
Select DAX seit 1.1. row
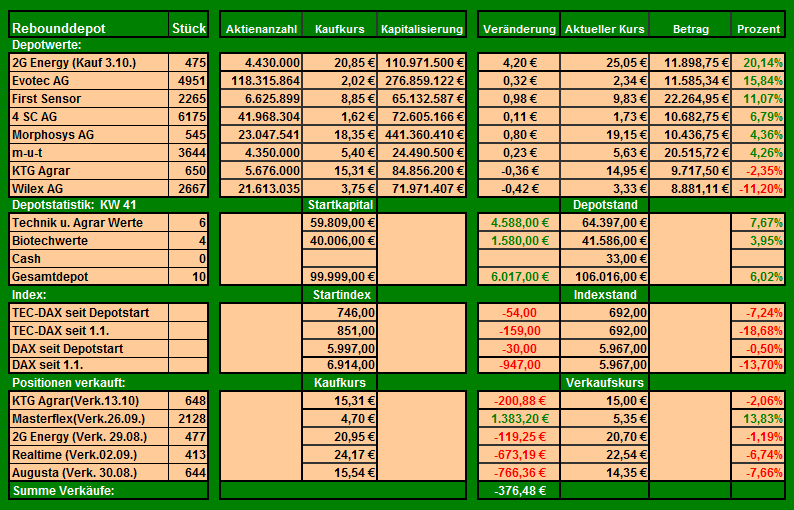(89, 365)
